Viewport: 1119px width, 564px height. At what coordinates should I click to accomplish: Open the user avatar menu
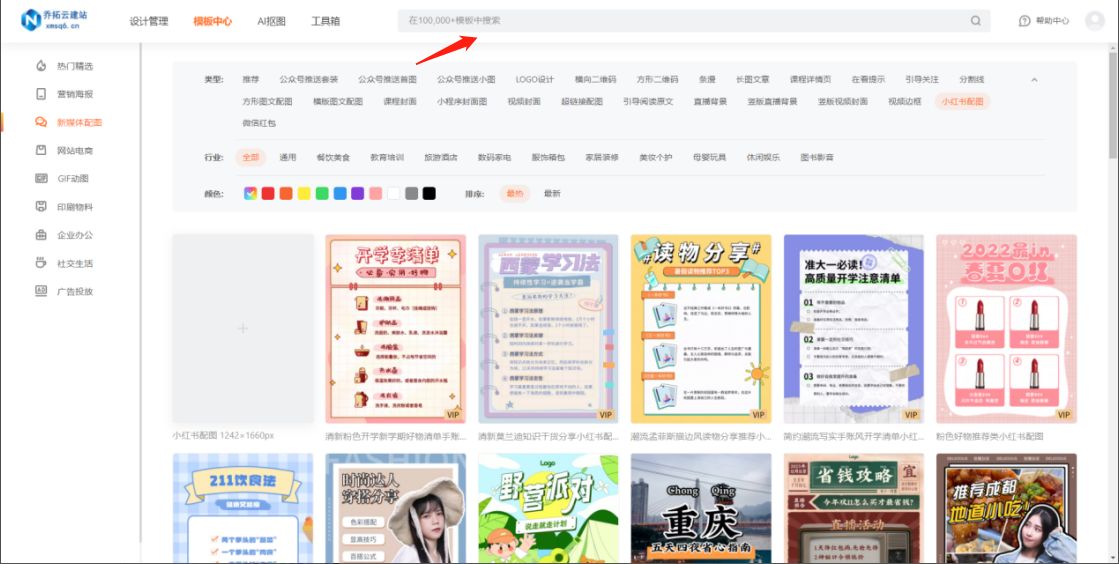click(x=1094, y=21)
